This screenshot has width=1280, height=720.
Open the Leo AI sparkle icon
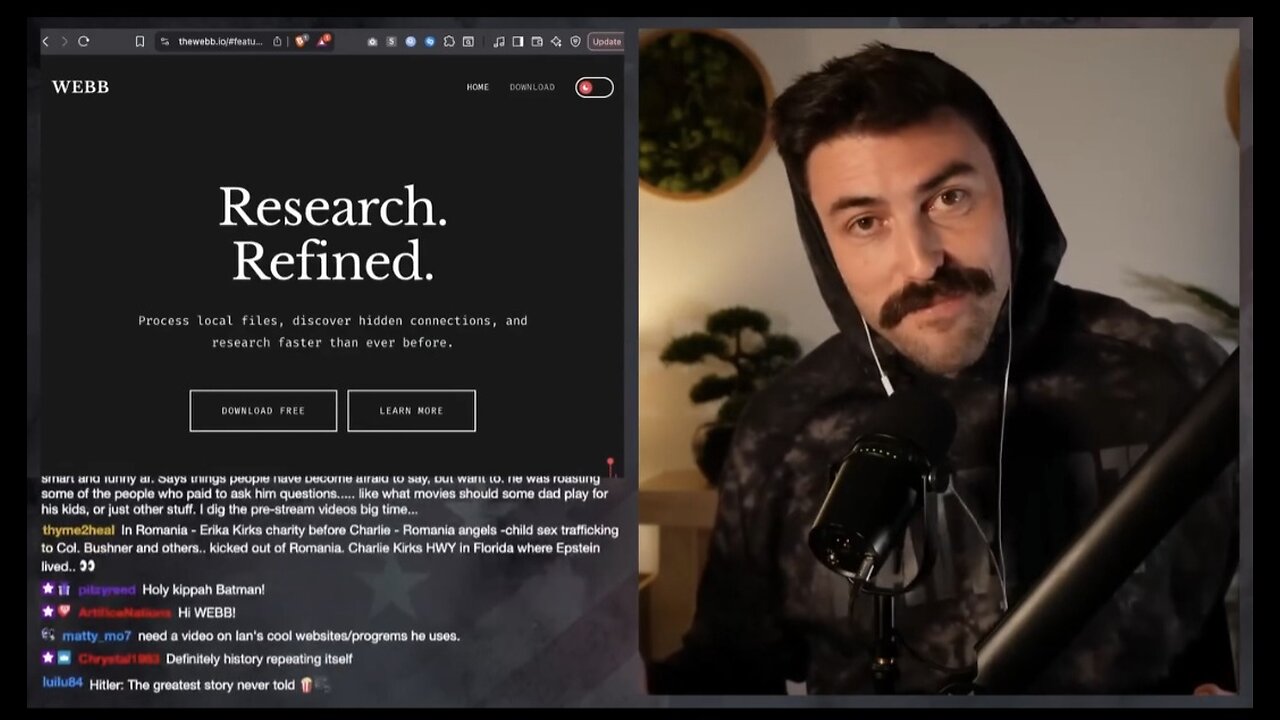tap(556, 42)
